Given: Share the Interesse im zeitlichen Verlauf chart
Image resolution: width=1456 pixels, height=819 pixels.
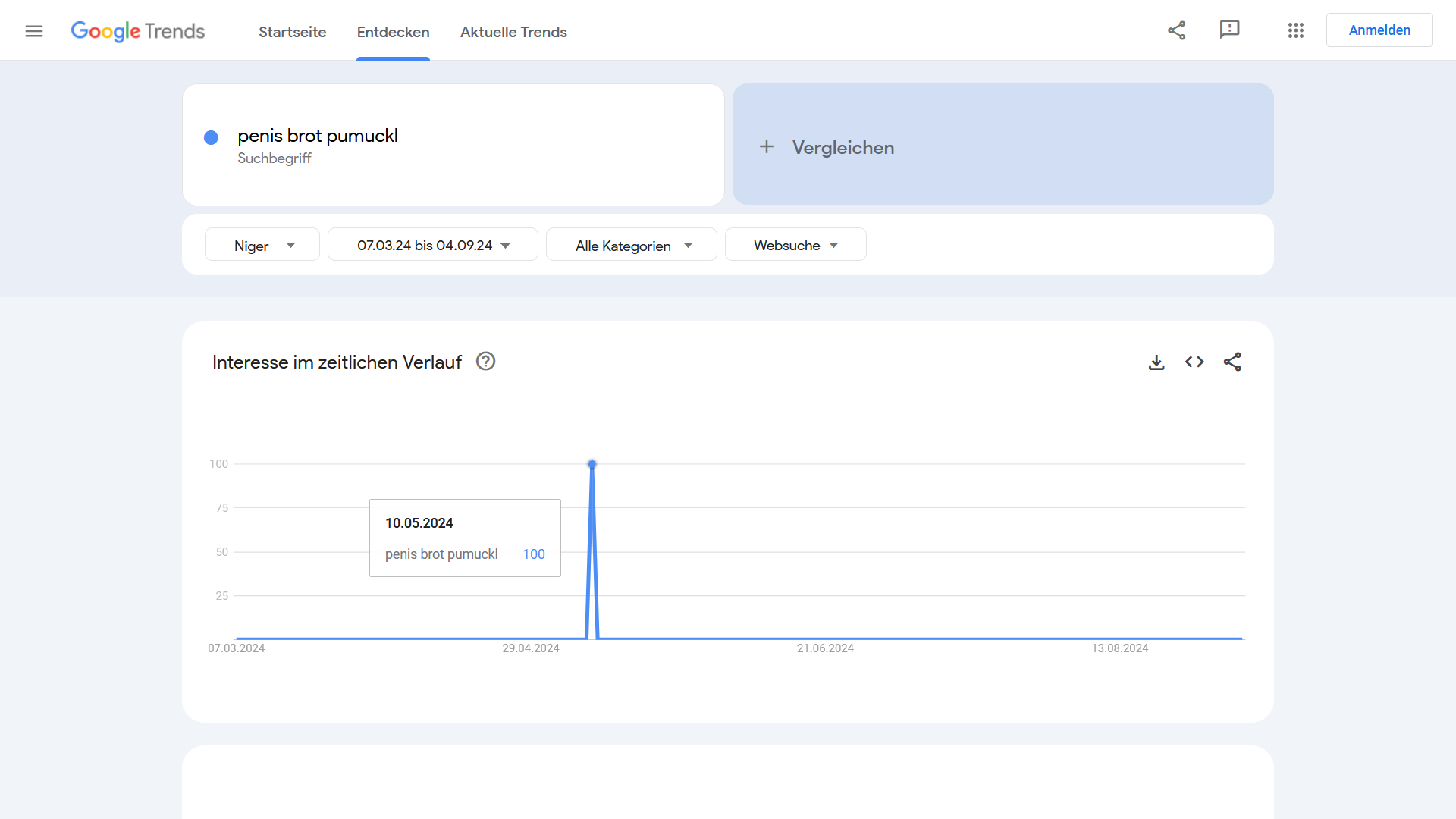Looking at the screenshot, I should [x=1233, y=362].
